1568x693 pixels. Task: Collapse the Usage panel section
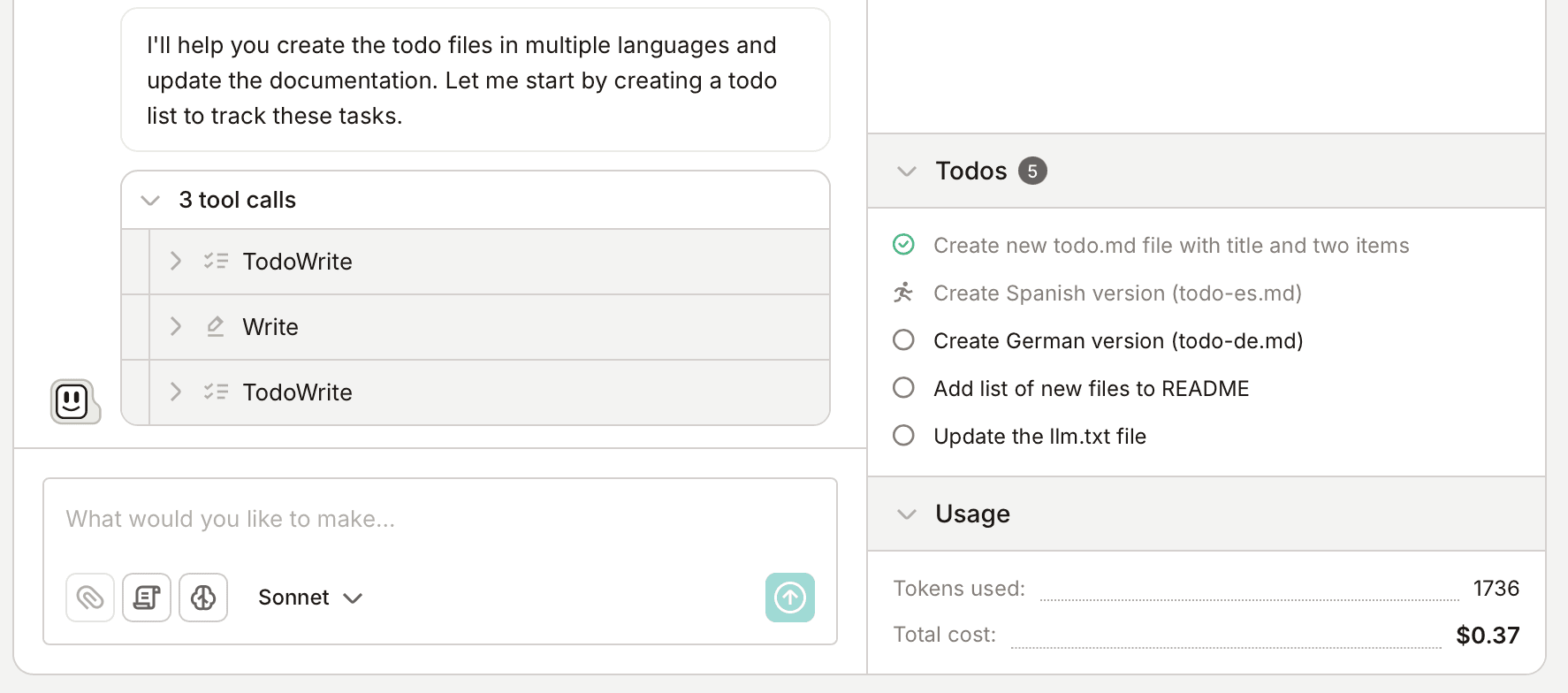coord(907,514)
